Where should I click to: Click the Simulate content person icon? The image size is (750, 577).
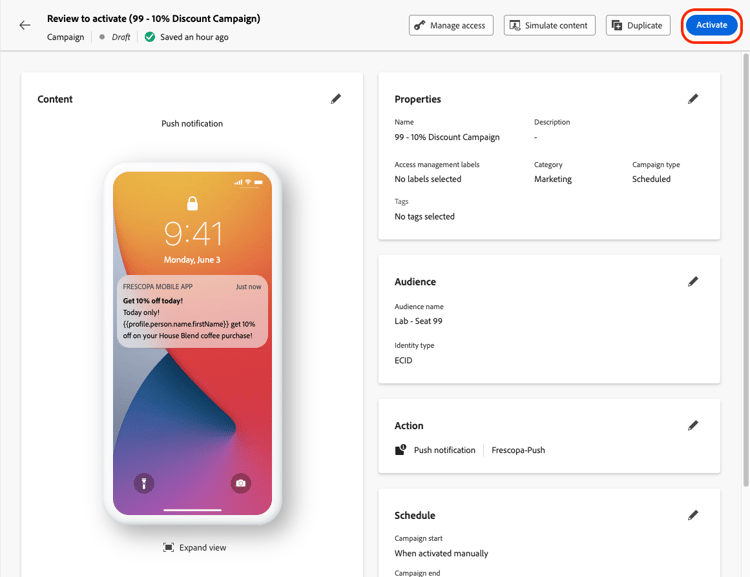pos(515,25)
